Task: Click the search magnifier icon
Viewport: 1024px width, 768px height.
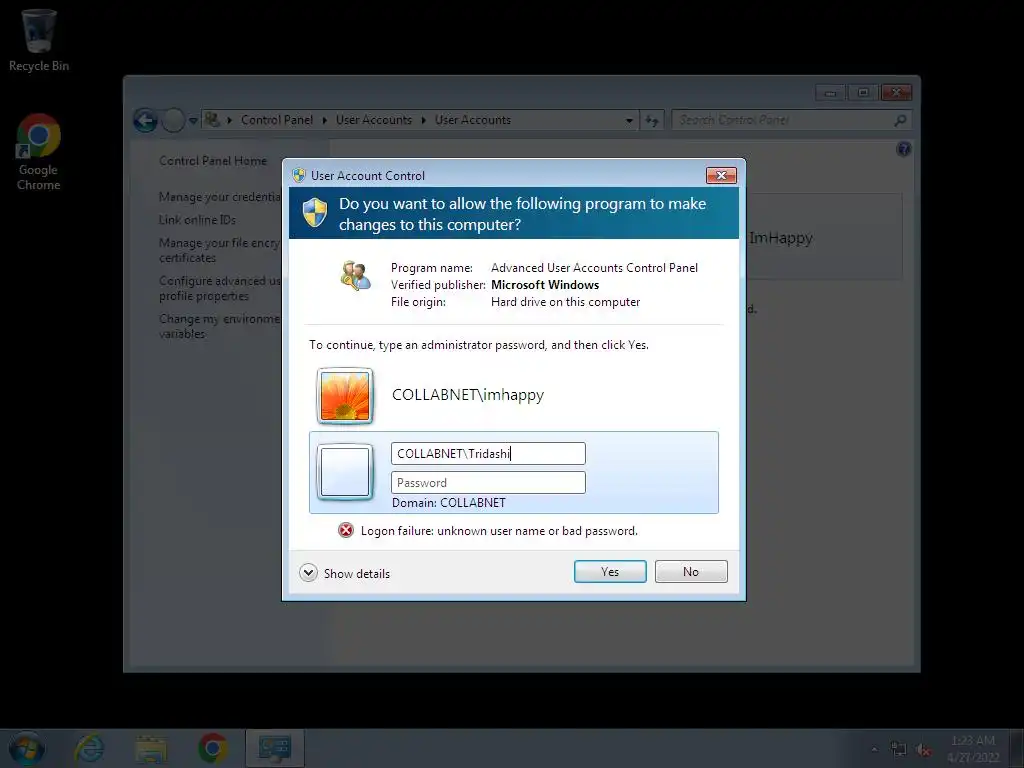Action: (x=901, y=120)
